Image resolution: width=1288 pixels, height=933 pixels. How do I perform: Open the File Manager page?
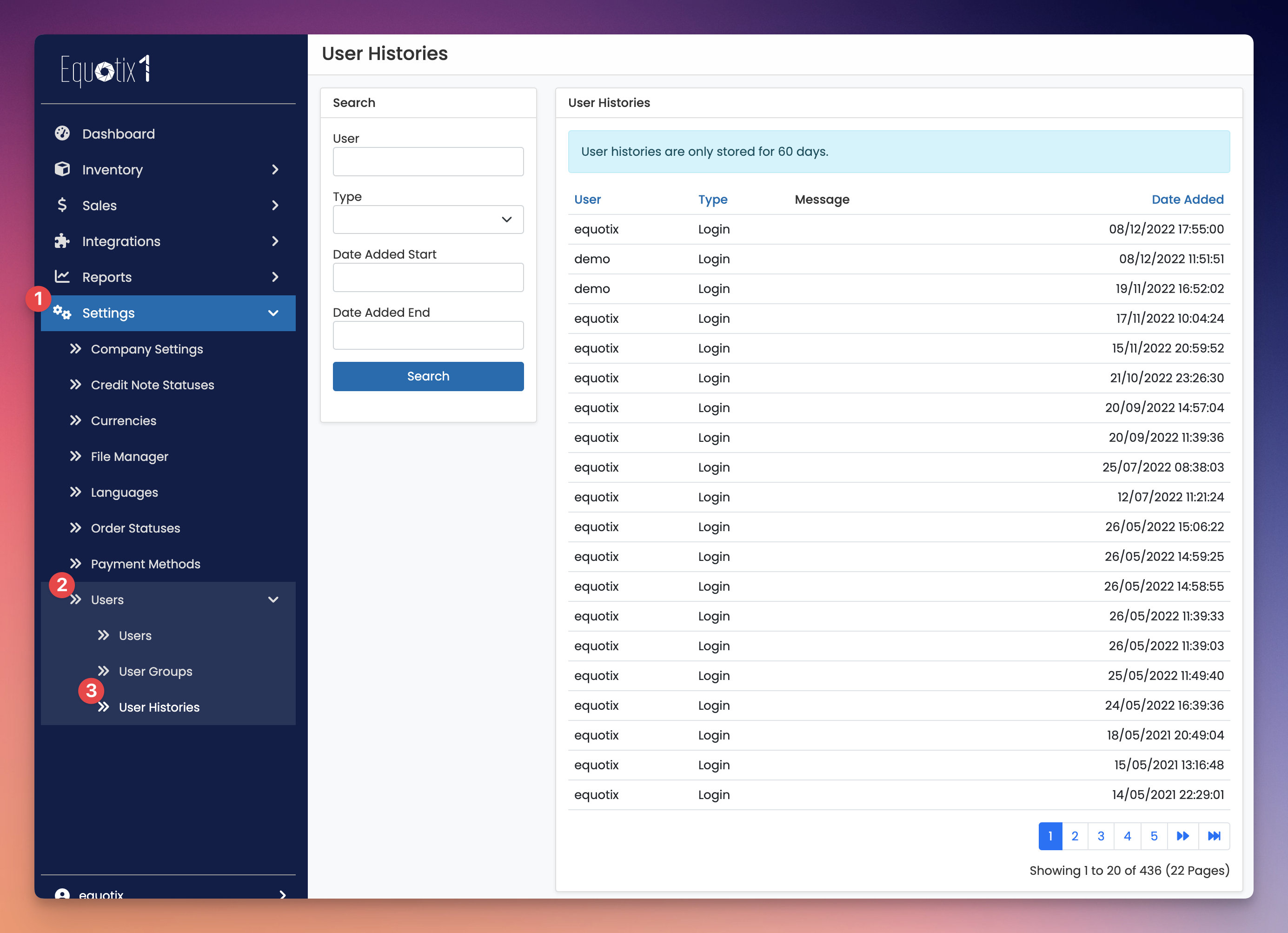click(129, 456)
